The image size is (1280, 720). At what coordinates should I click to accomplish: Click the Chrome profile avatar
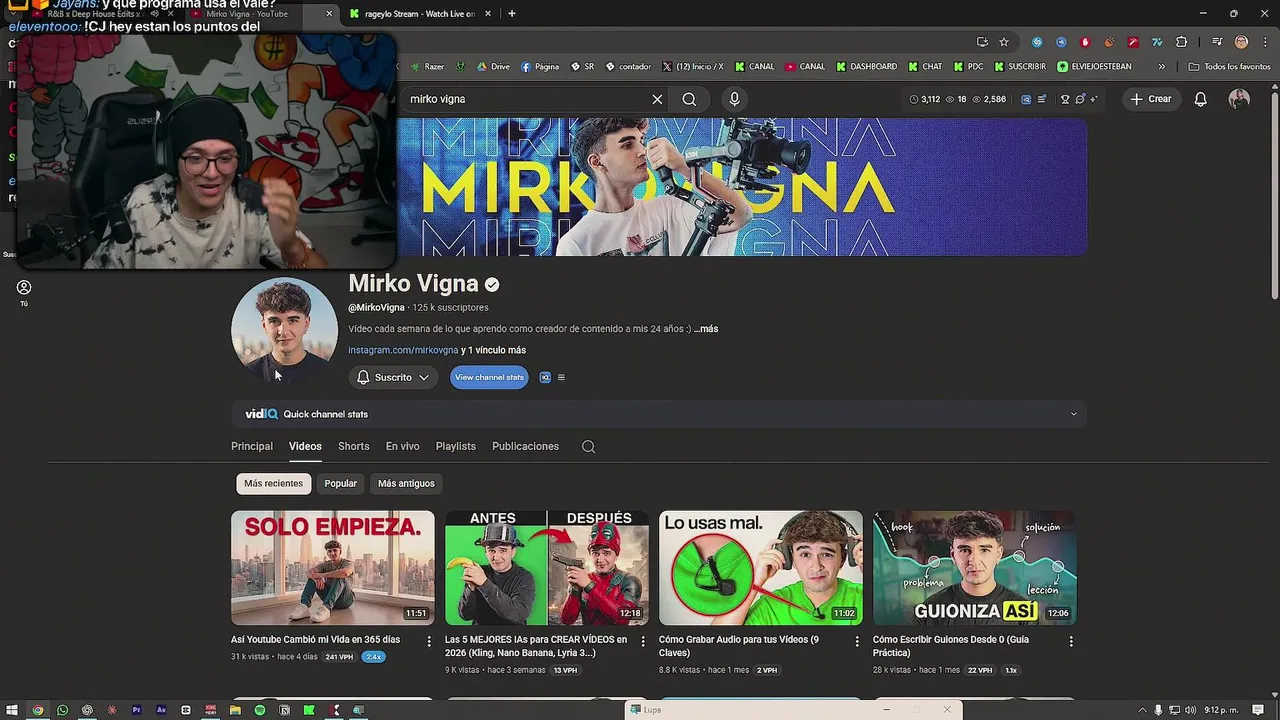[1241, 42]
